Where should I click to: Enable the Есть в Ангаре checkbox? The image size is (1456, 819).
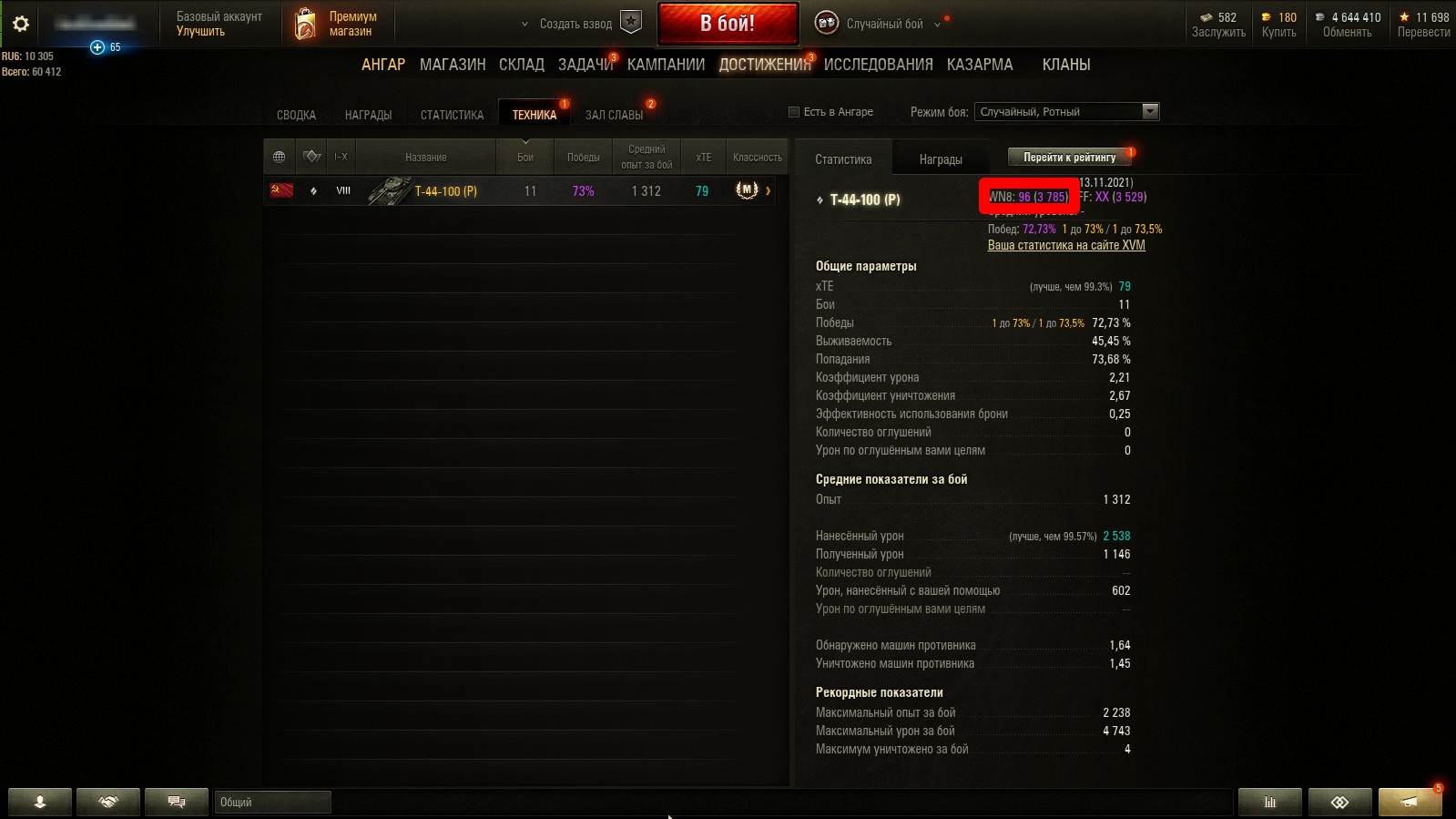point(794,112)
